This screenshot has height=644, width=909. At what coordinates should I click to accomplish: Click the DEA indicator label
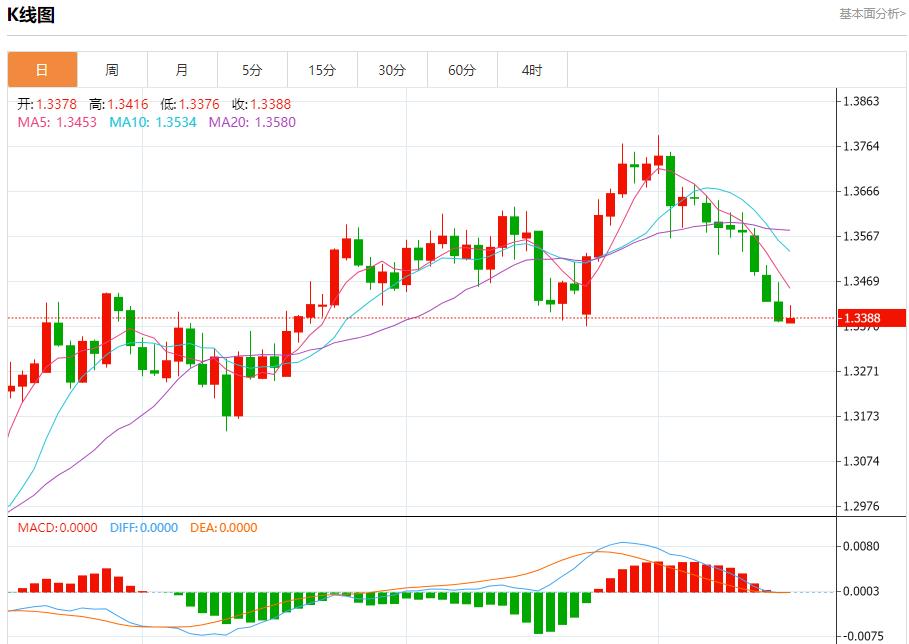pos(222,527)
